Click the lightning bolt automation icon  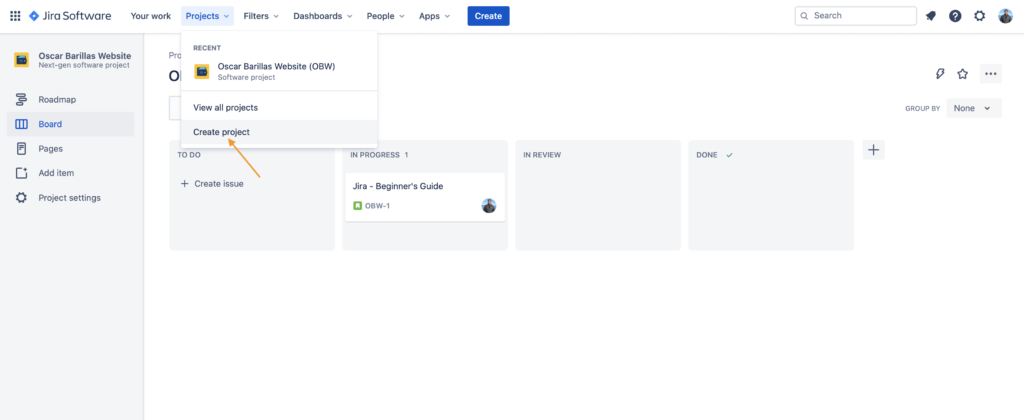coord(940,74)
